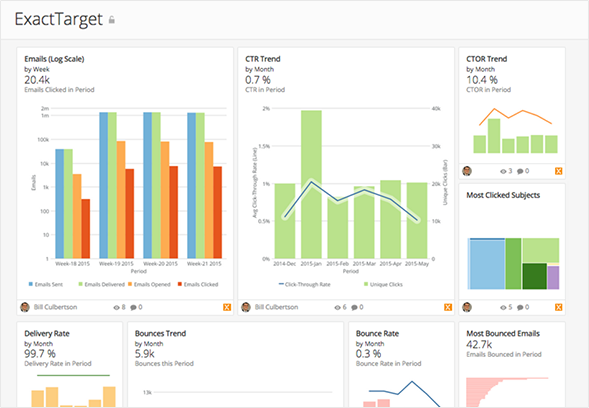Toggle Emails Opened legend series
The image size is (589, 408).
click(x=149, y=284)
